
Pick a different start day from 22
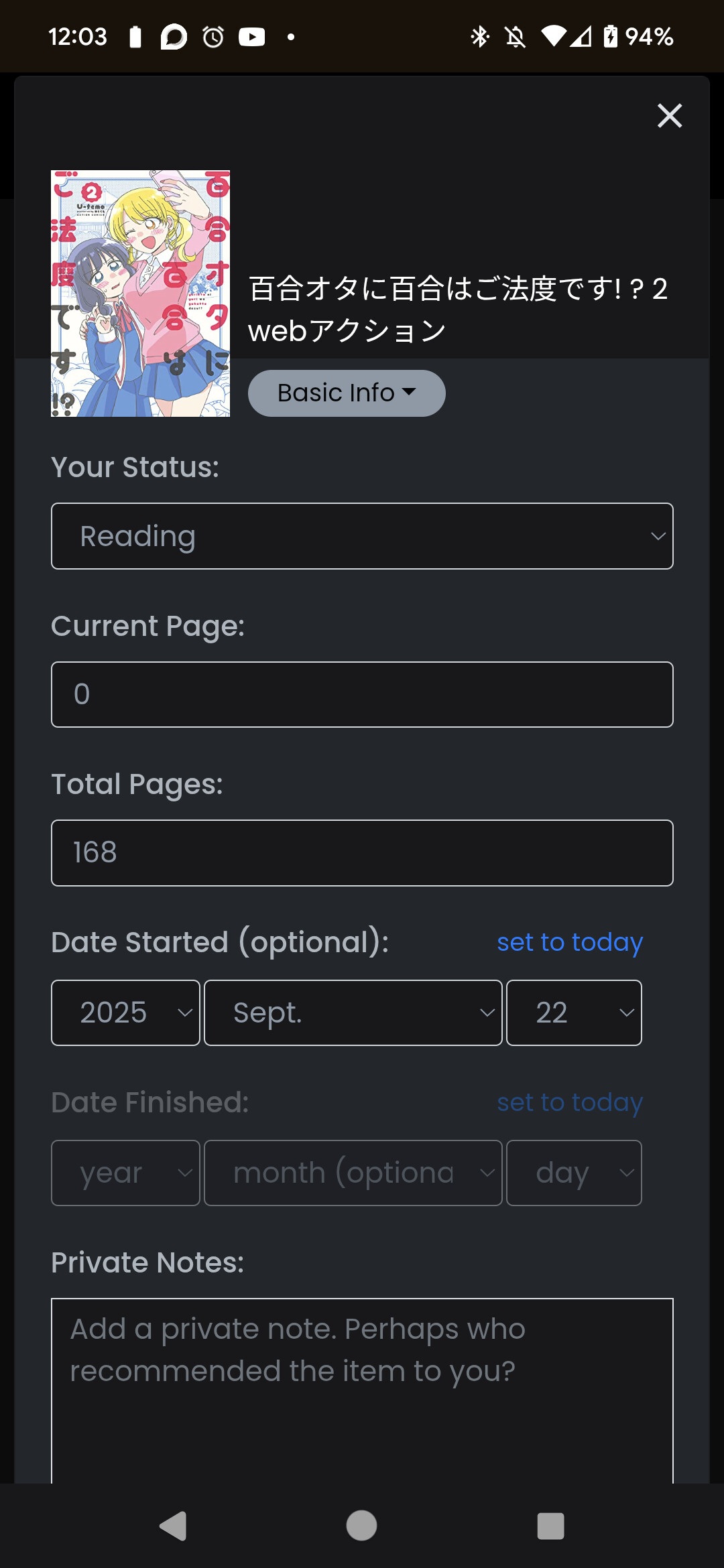[574, 1012]
